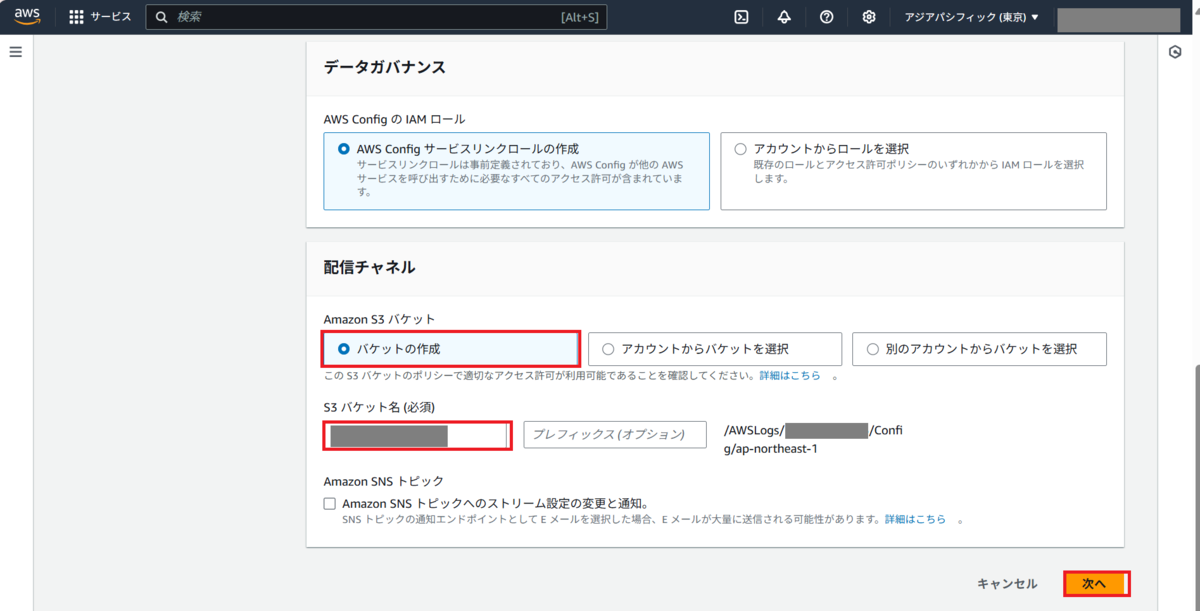Open the help question mark icon
The height and width of the screenshot is (611, 1200).
point(827,17)
